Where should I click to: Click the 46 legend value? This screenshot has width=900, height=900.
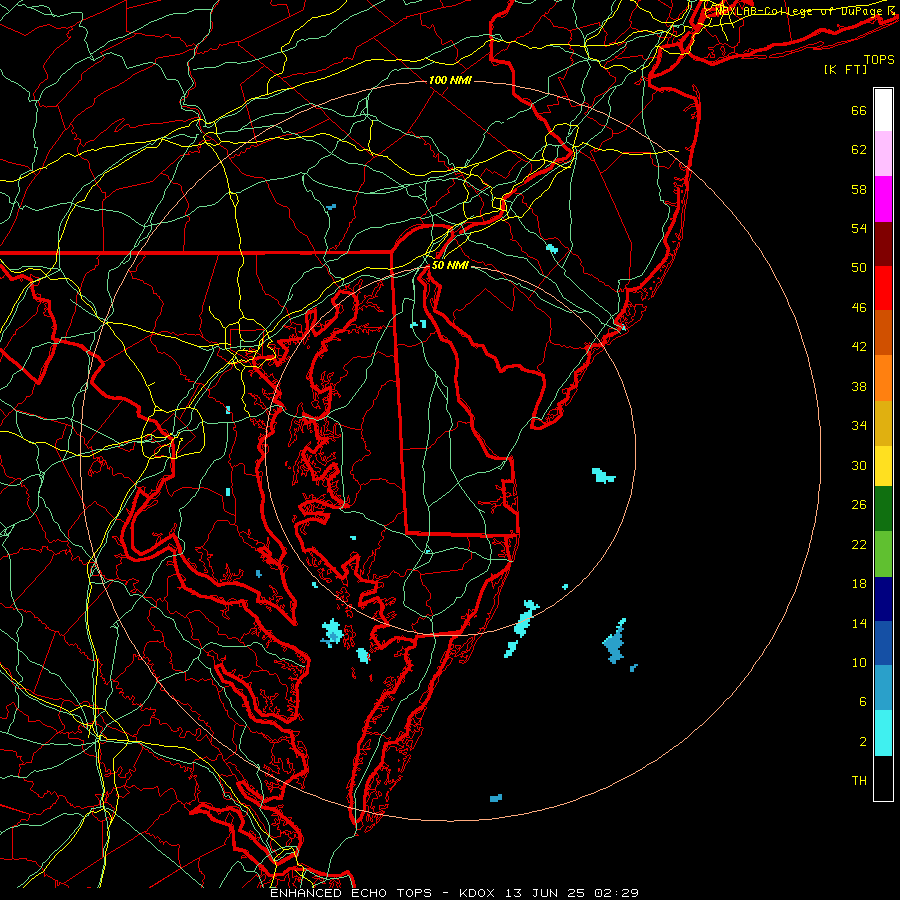point(859,308)
